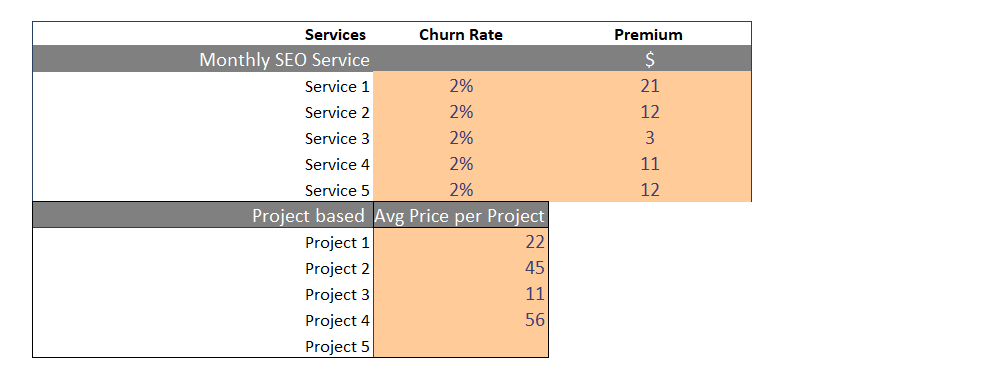
Task: Select the Monthly SEO Service header row
Action: click(x=392, y=59)
